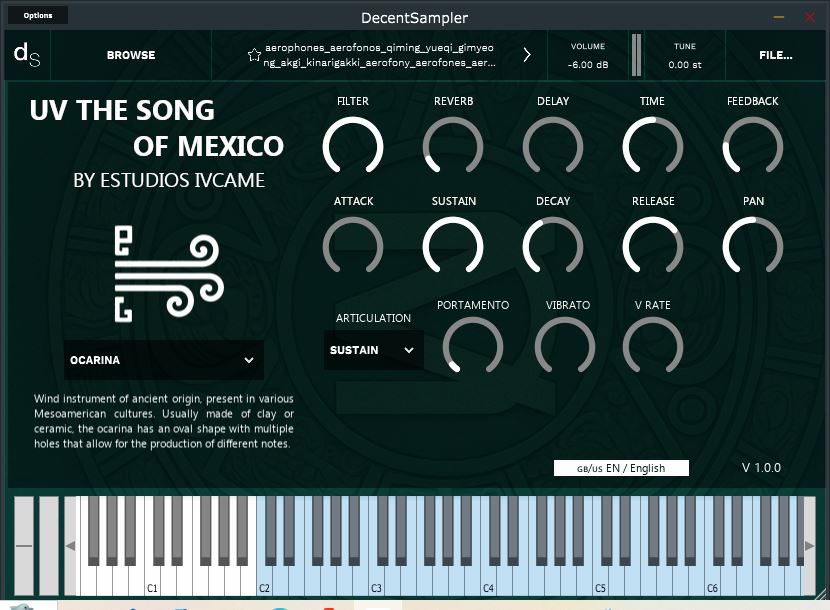Adjust the DELAY knob

[553, 147]
